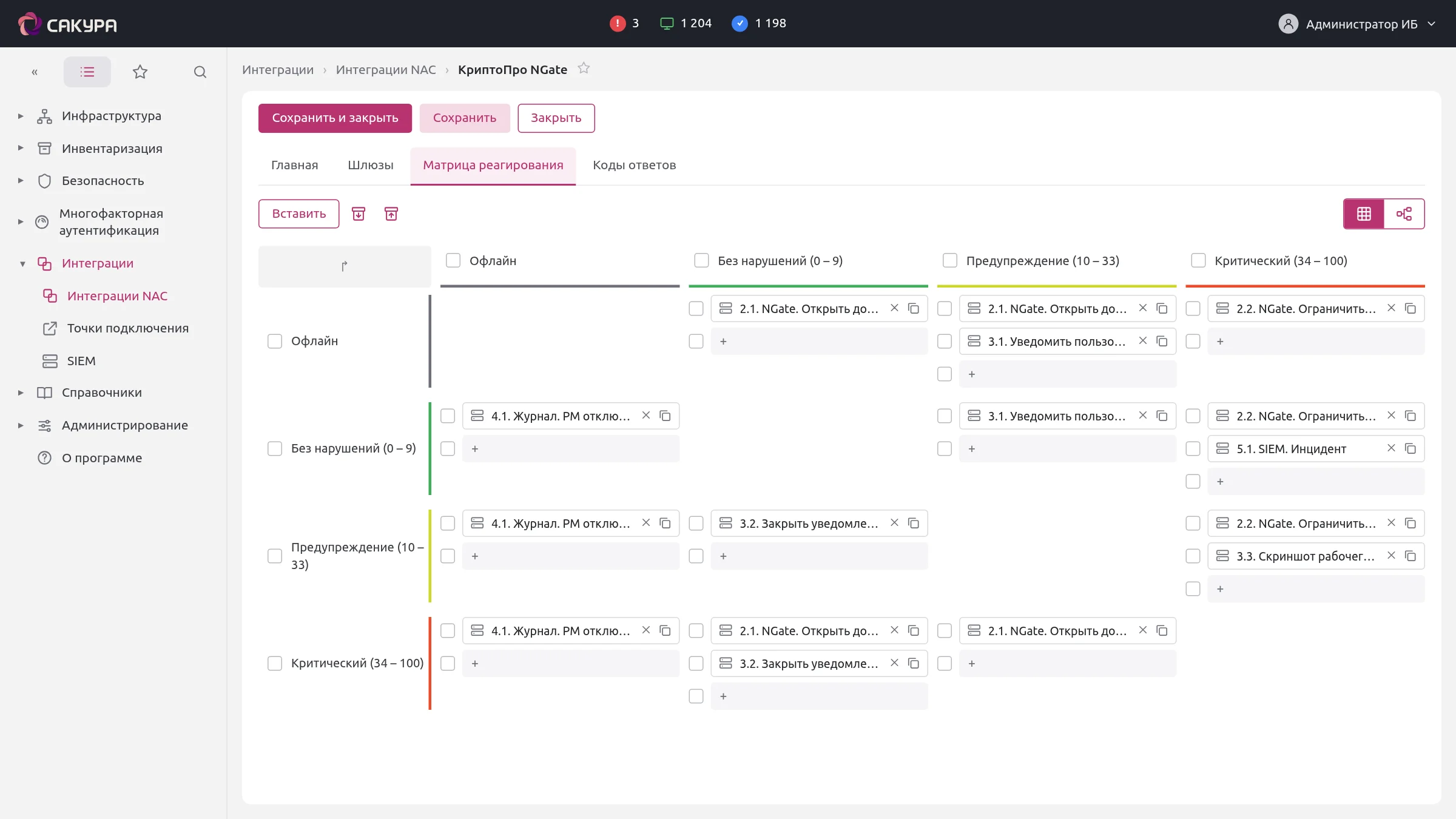The height and width of the screenshot is (819, 1456).
Task: Open О программе in sidebar
Action: click(x=102, y=458)
